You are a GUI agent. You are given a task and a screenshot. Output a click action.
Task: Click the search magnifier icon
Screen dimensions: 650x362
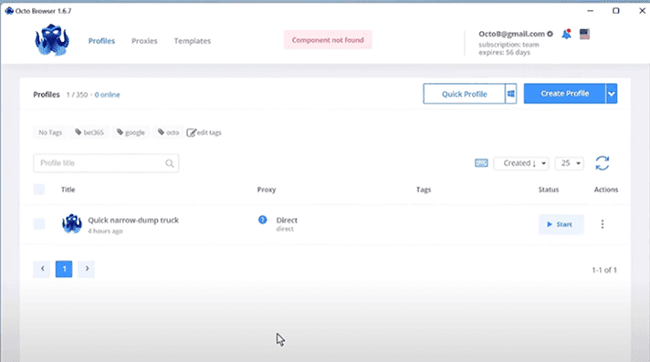coord(170,163)
